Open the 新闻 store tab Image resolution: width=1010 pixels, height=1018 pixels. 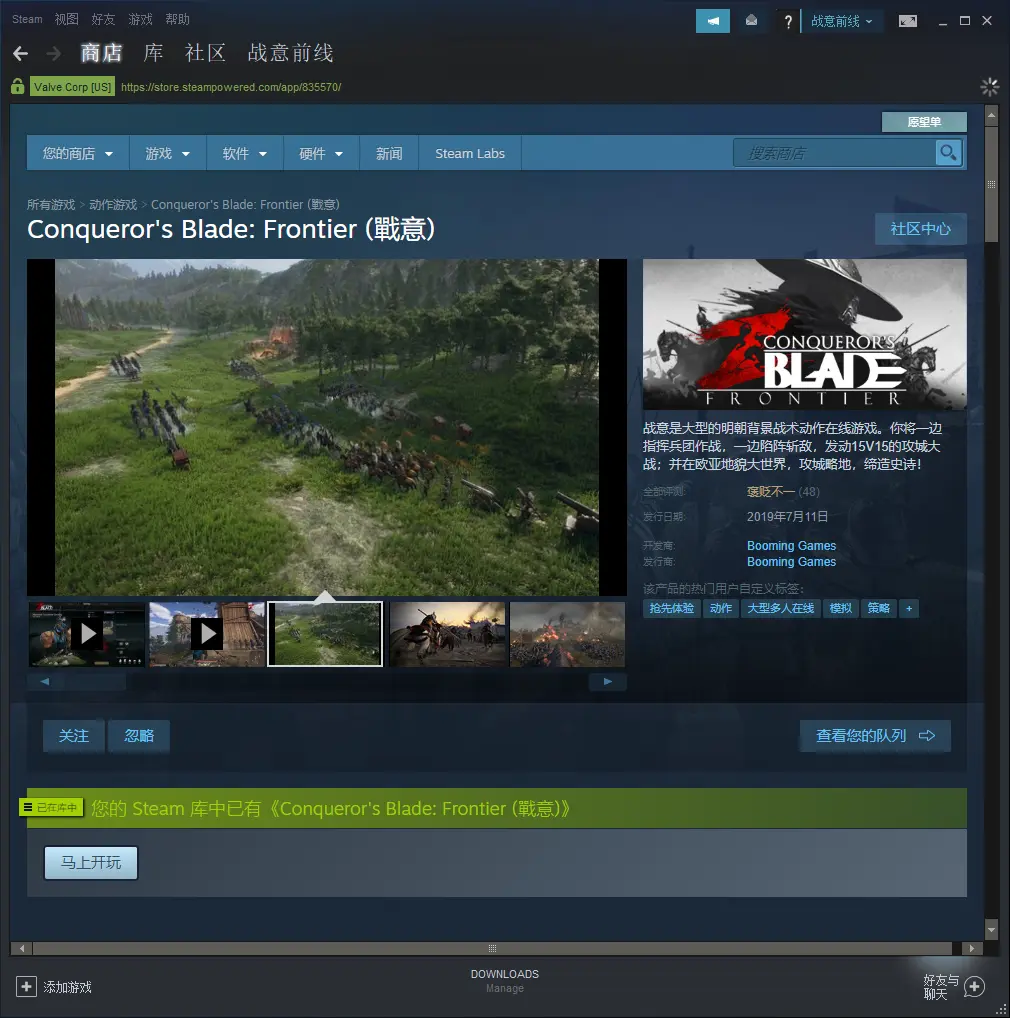389,153
